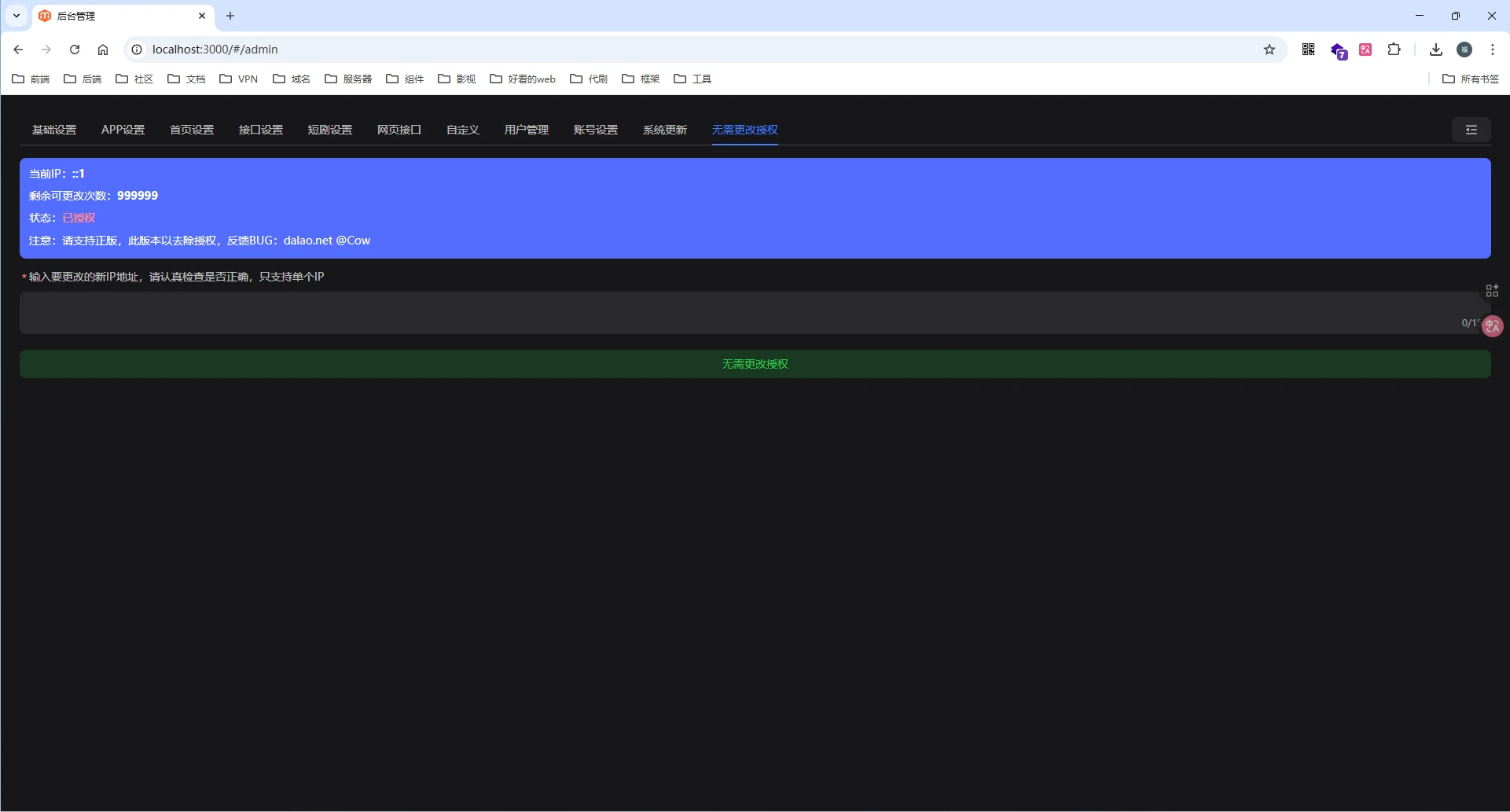Image resolution: width=1510 pixels, height=812 pixels.
Task: Open the browser profile avatar
Action: click(x=1464, y=50)
